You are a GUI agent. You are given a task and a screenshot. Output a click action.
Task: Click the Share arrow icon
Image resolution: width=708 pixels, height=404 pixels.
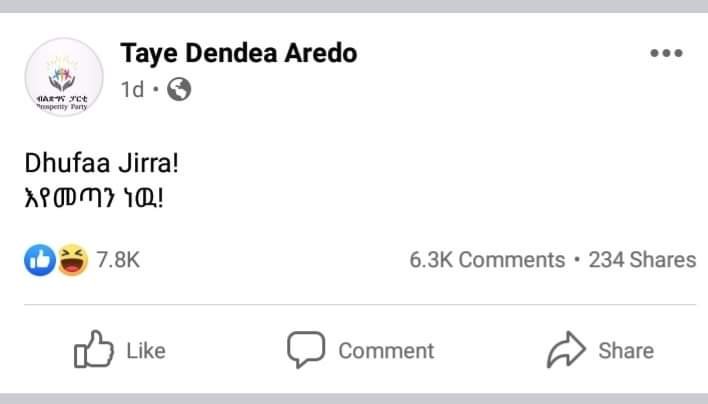566,350
